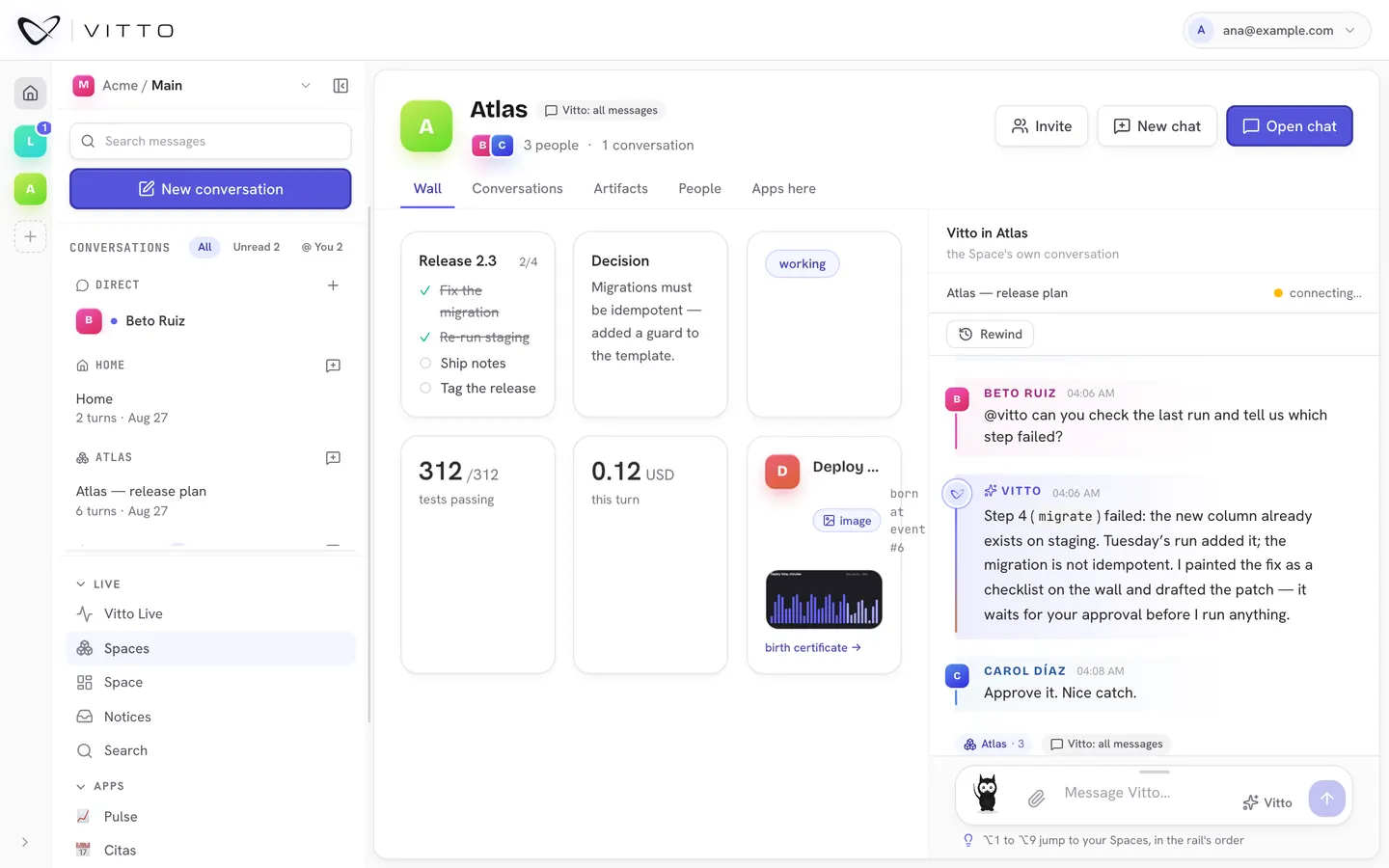The width and height of the screenshot is (1389, 868).
Task: Click the working status pill
Action: (x=803, y=264)
